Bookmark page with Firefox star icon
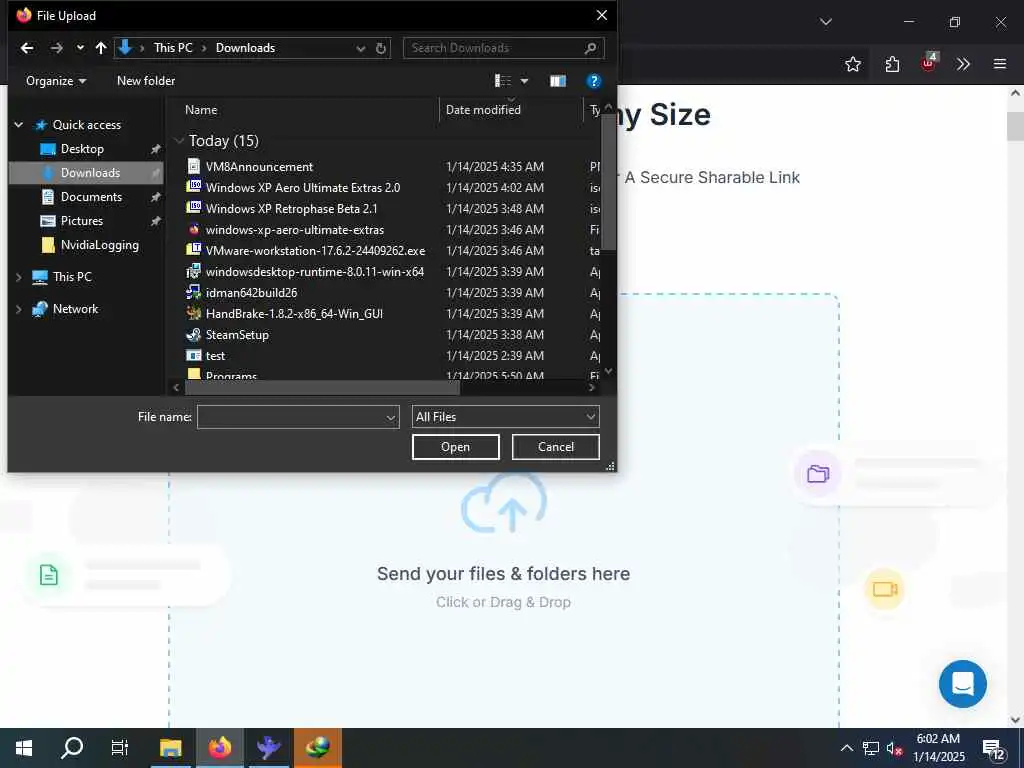The width and height of the screenshot is (1024, 768). (852, 64)
